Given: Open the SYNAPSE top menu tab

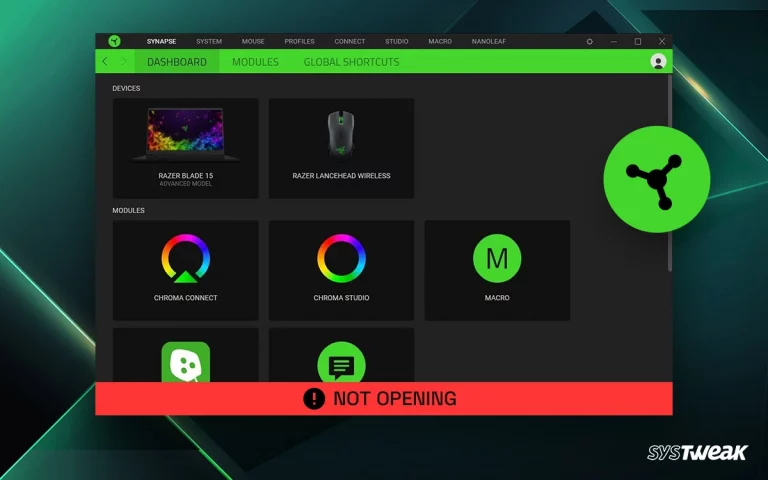Looking at the screenshot, I should 161,42.
